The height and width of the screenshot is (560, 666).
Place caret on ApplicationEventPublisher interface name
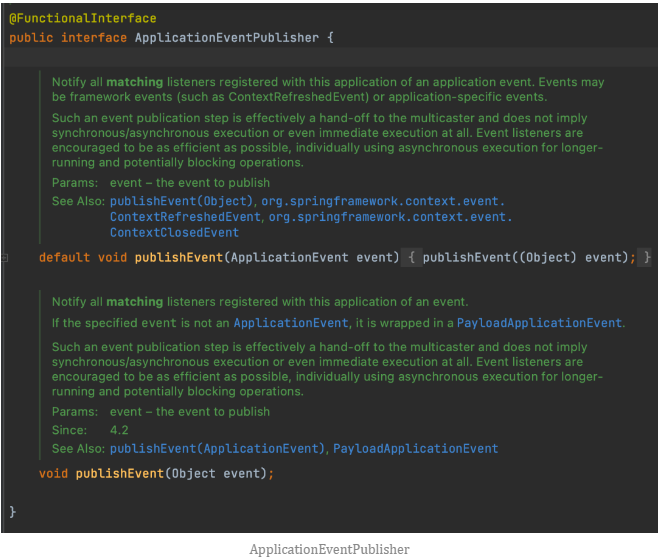(x=227, y=38)
